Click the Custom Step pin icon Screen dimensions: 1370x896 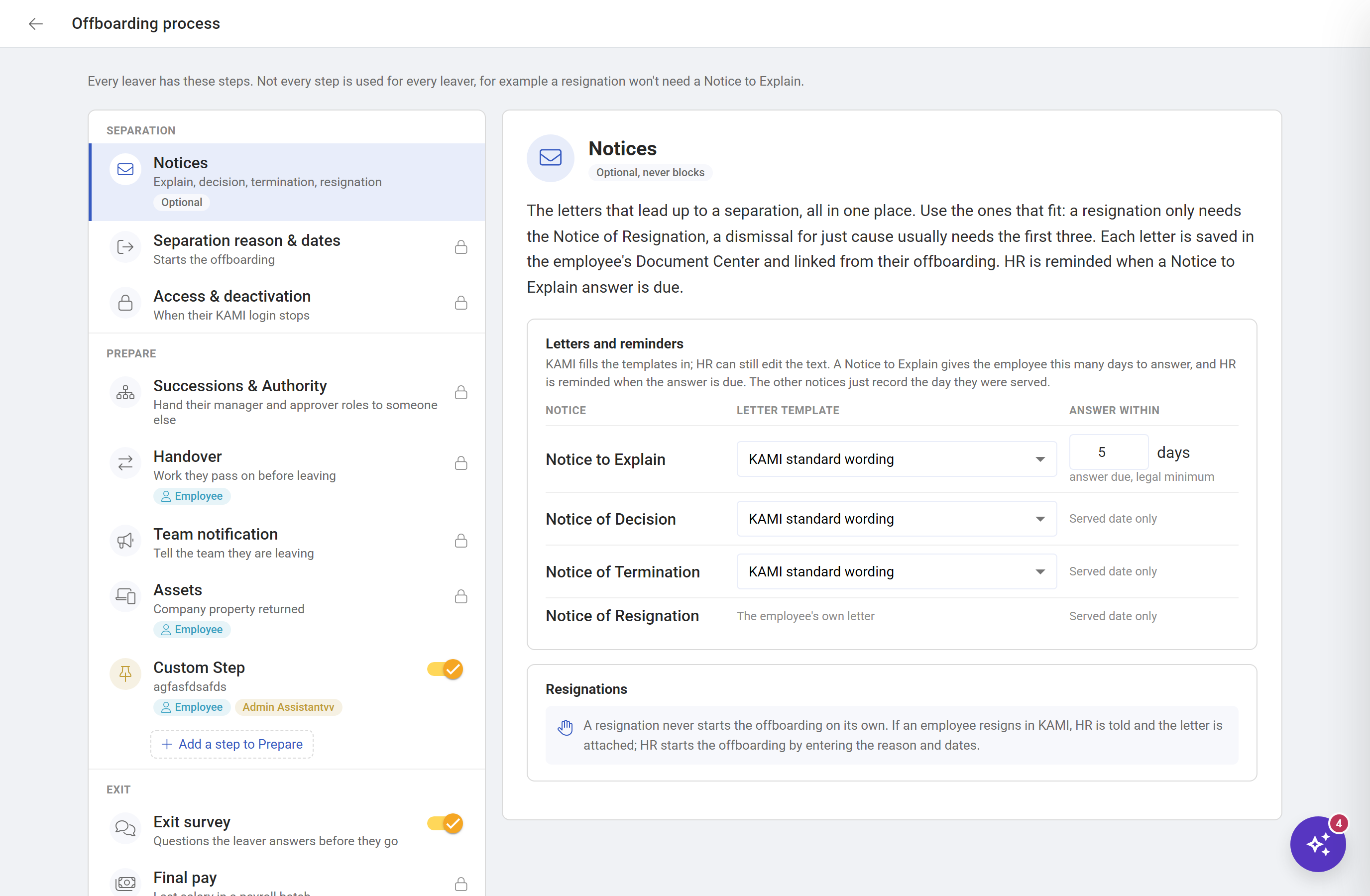click(125, 674)
